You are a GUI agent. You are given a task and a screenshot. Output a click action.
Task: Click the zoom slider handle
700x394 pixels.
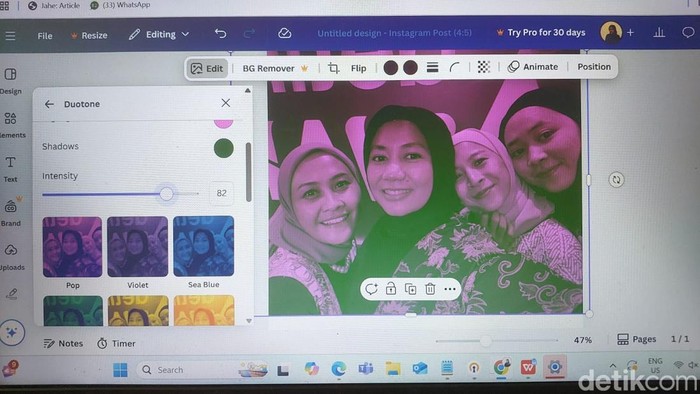486,341
